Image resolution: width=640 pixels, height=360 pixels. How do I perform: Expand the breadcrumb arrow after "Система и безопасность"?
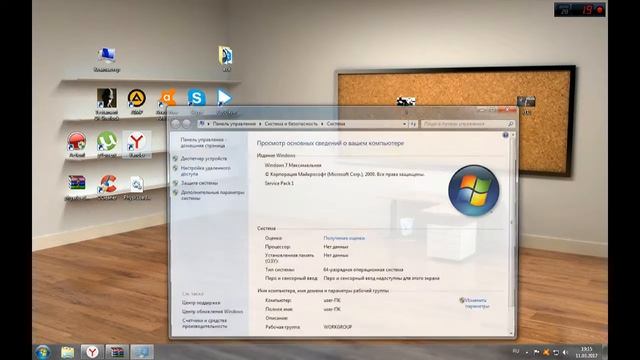(322, 124)
